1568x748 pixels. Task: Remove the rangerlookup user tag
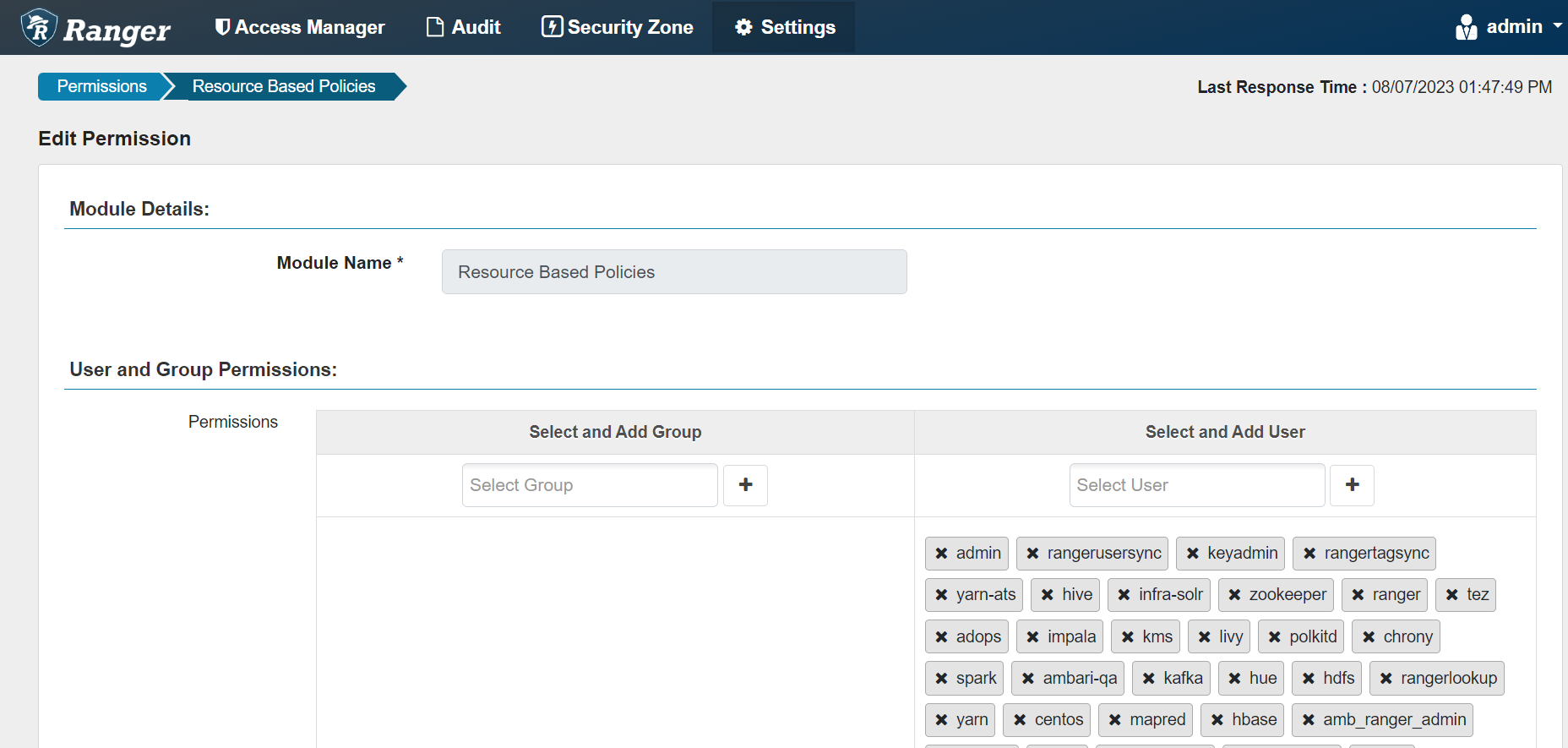pyautogui.click(x=1386, y=679)
